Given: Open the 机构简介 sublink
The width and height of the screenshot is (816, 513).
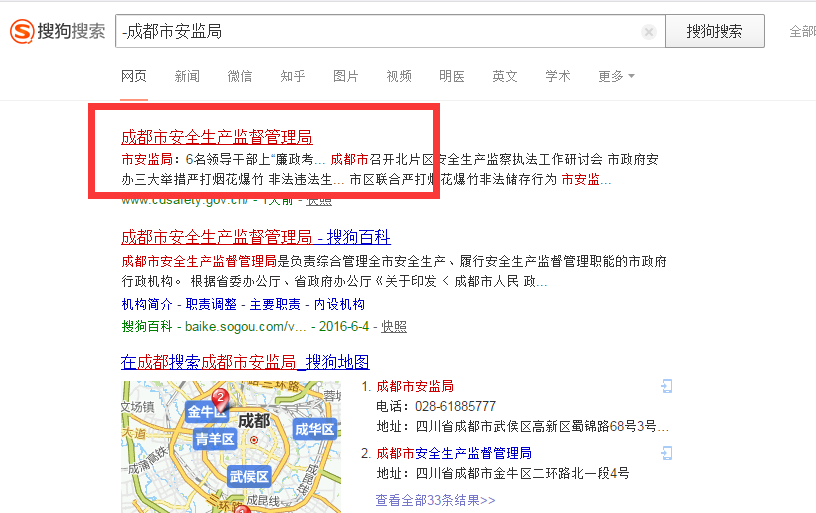Looking at the screenshot, I should coord(147,304).
